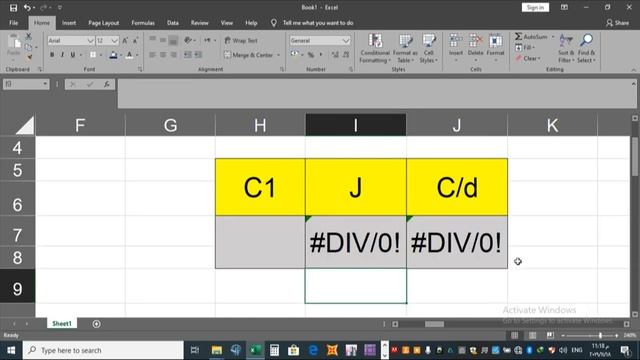Click the Increase Decimal icon
The image size is (640, 360).
335,55
